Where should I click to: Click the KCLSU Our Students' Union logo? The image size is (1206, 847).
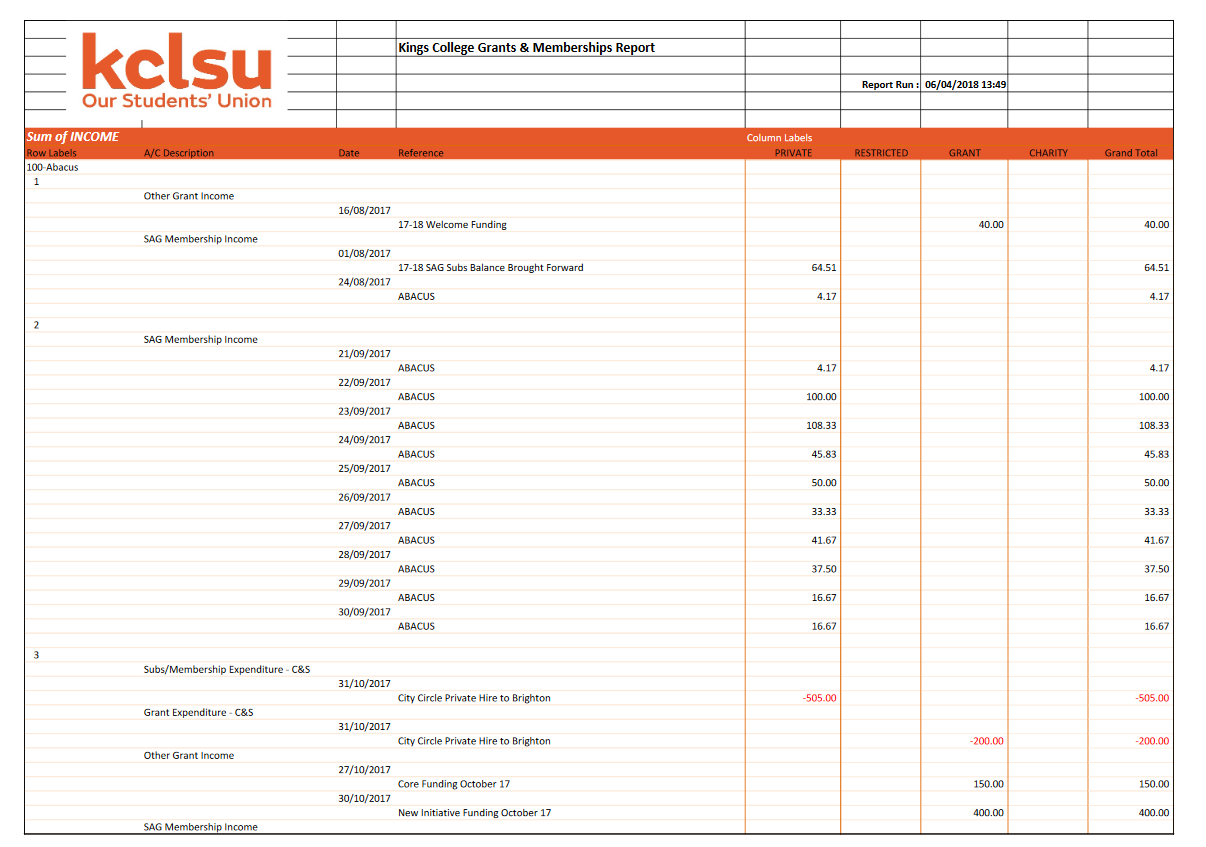pos(176,72)
